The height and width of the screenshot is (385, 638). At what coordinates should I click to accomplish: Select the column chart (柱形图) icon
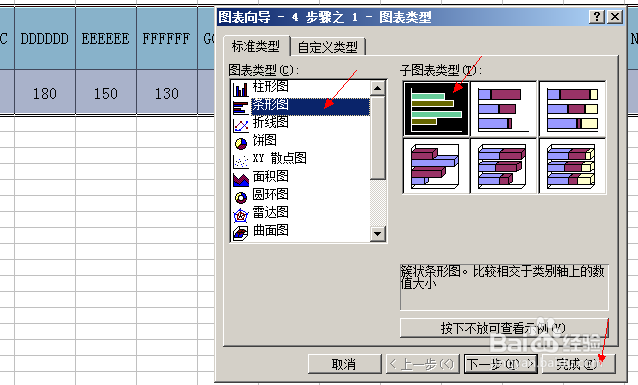coord(240,89)
